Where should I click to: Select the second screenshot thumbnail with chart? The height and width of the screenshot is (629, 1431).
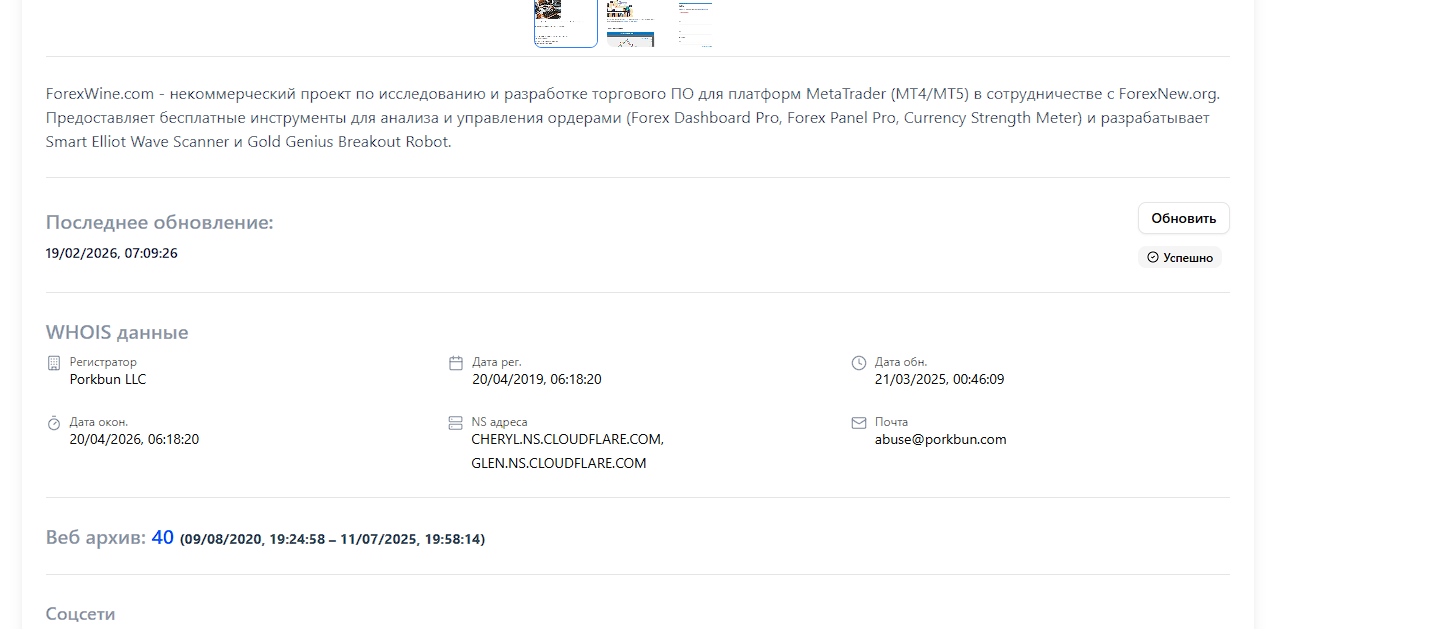631,23
